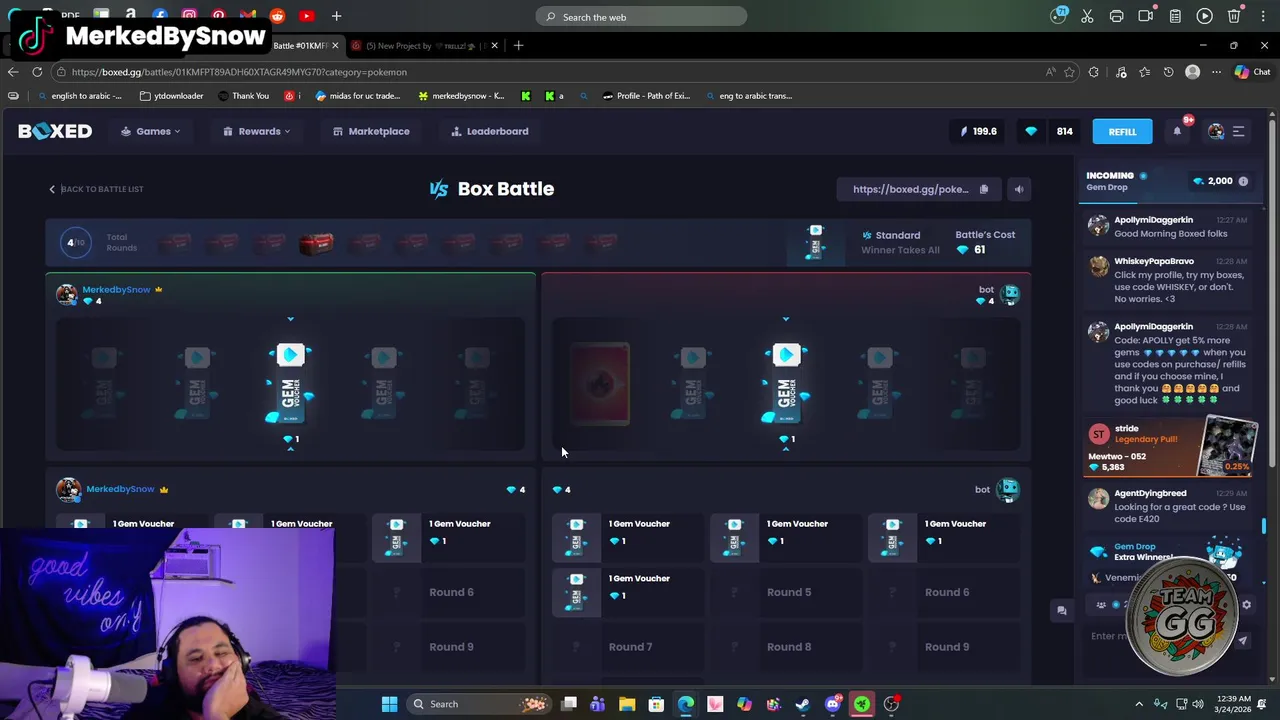Viewport: 1280px width, 720px height.
Task: Add the page to favorites star
Action: point(1070,72)
